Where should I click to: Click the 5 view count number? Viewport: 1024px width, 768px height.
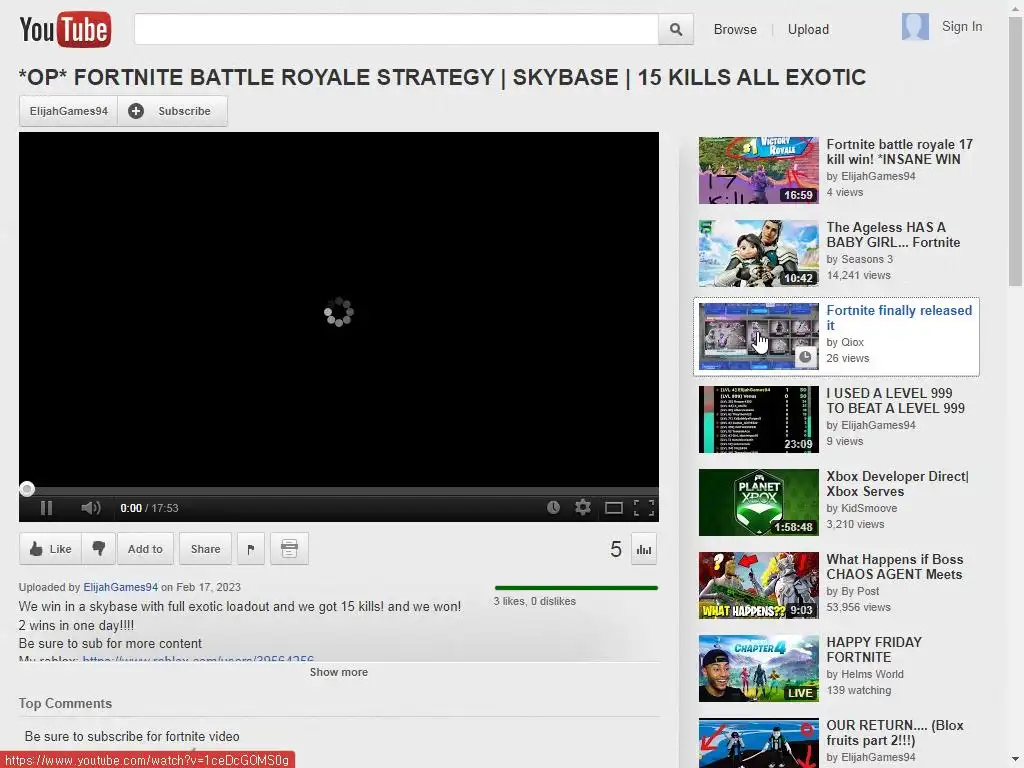pos(615,549)
